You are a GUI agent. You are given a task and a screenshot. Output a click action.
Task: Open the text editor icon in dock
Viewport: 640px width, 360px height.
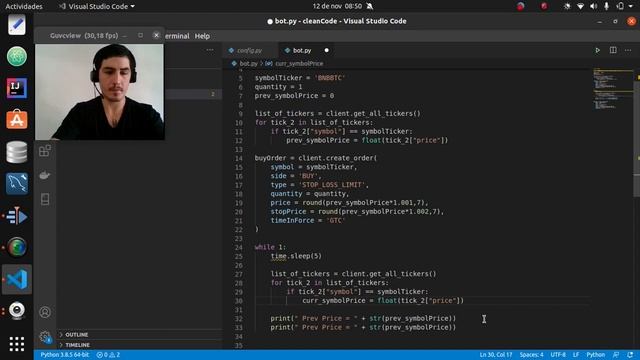(x=17, y=24)
